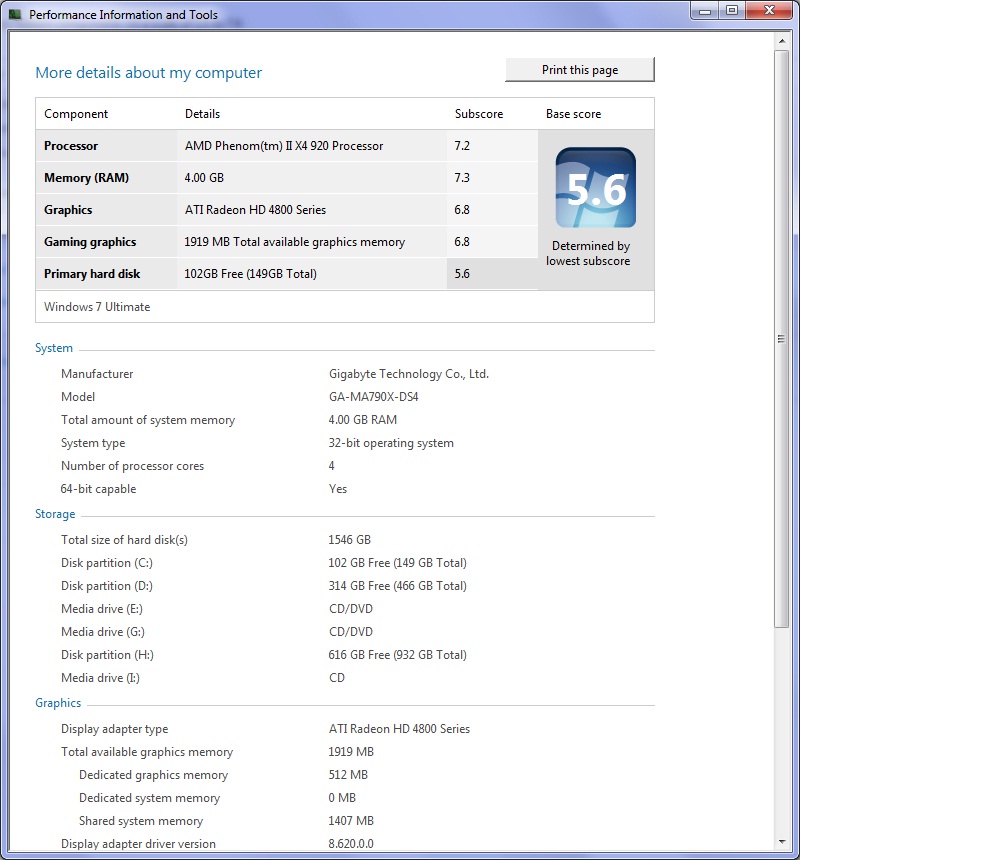Viewport: 1008px width, 860px height.
Task: Click the Print this page button
Action: pyautogui.click(x=580, y=69)
